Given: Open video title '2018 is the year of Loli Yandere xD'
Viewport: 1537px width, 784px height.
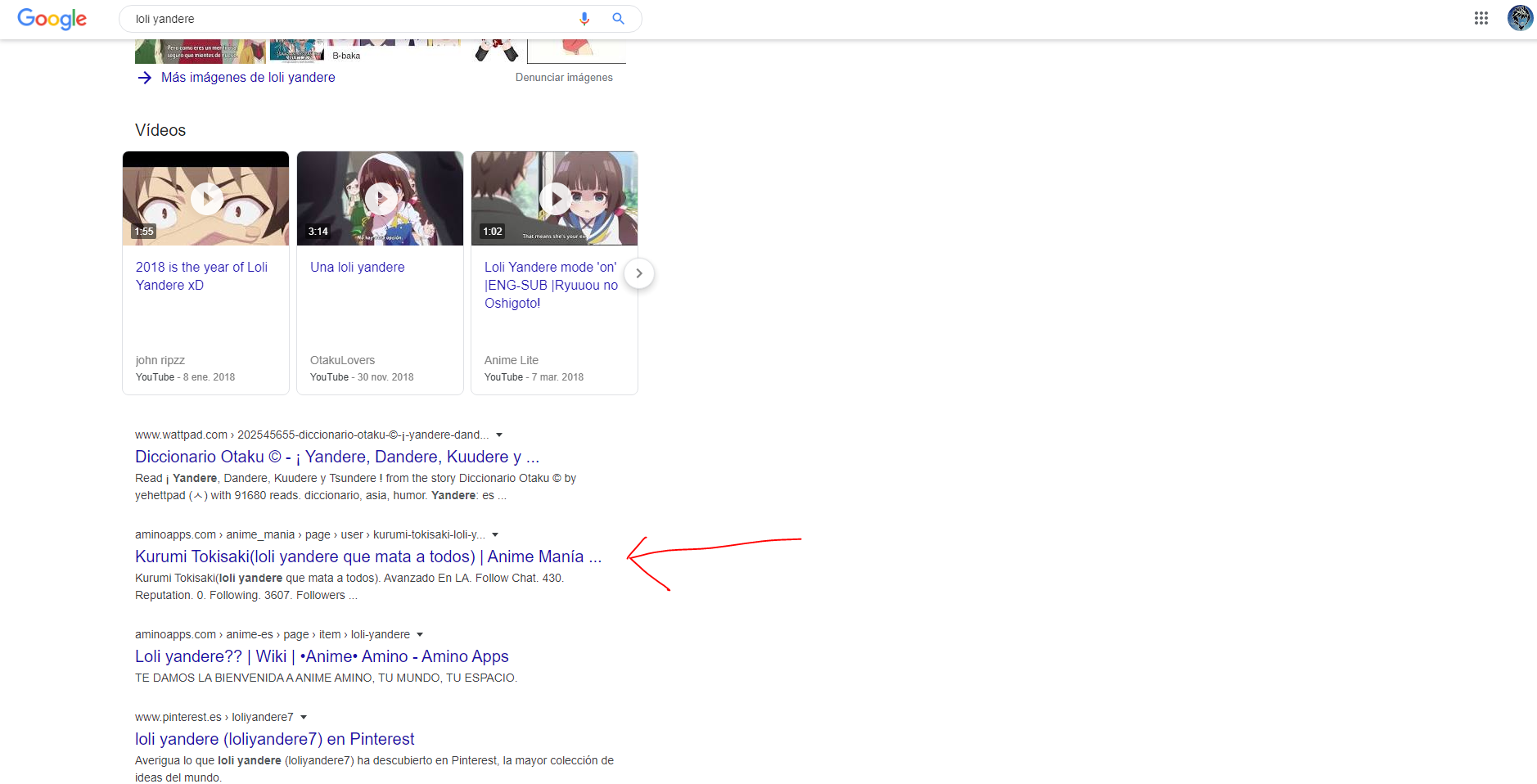Looking at the screenshot, I should click(x=201, y=276).
